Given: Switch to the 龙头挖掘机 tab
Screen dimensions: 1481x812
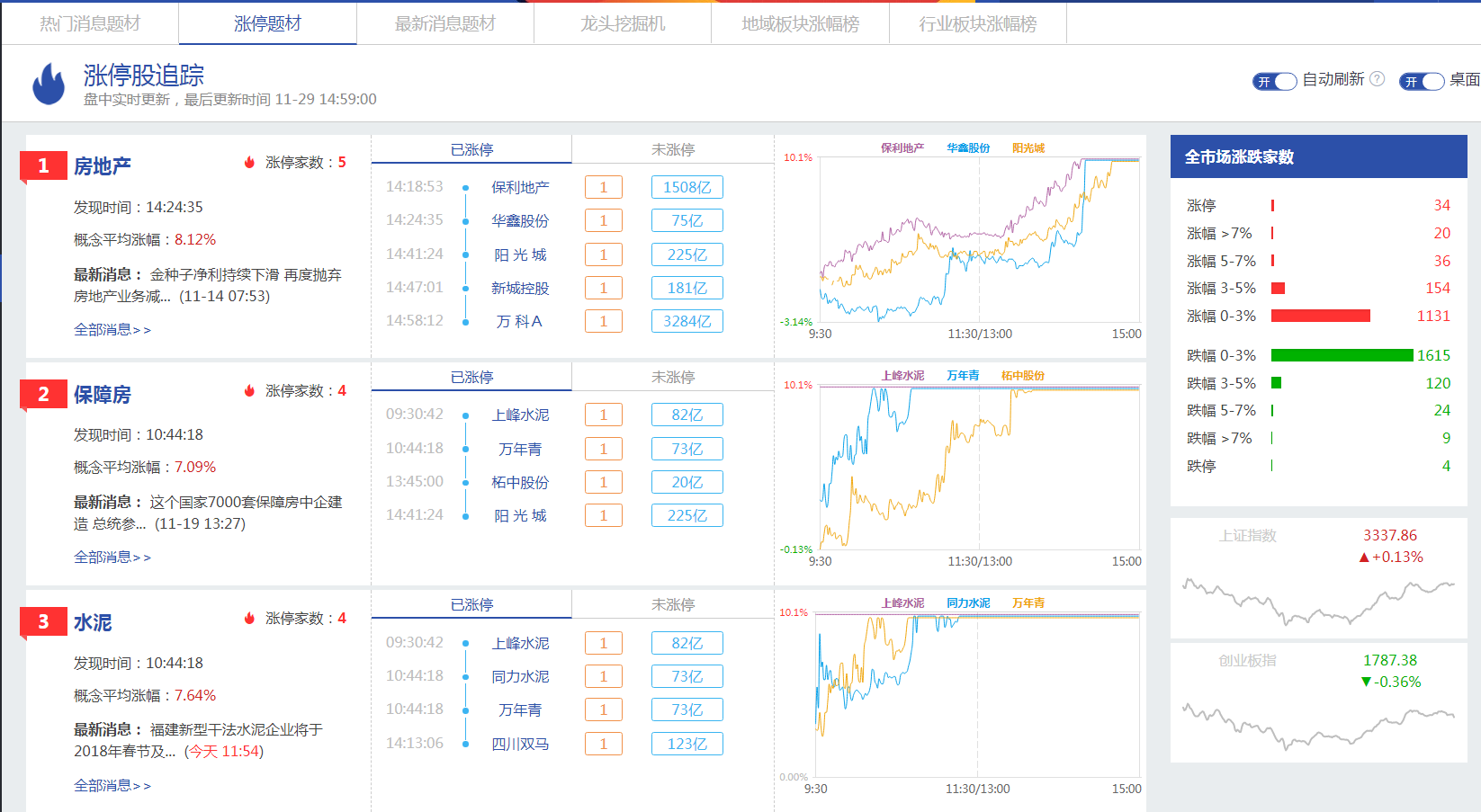Looking at the screenshot, I should (623, 23).
